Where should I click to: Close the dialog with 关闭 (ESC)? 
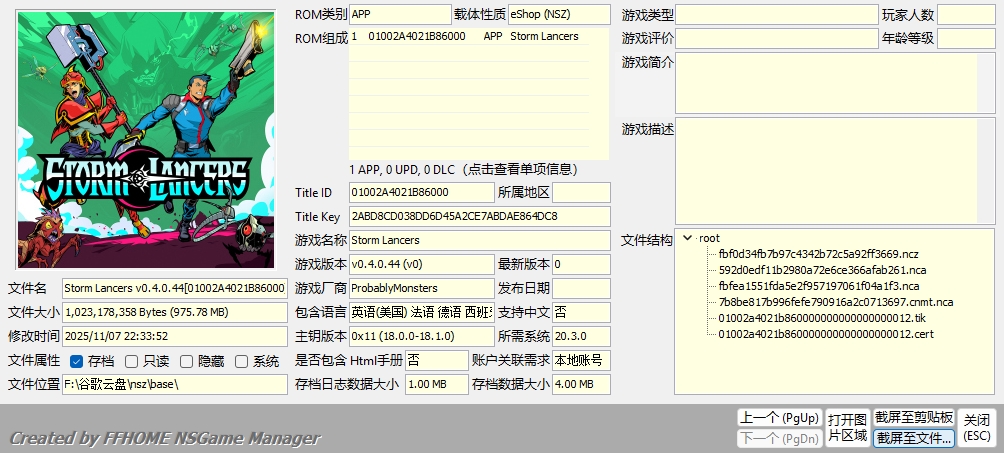[x=977, y=427]
